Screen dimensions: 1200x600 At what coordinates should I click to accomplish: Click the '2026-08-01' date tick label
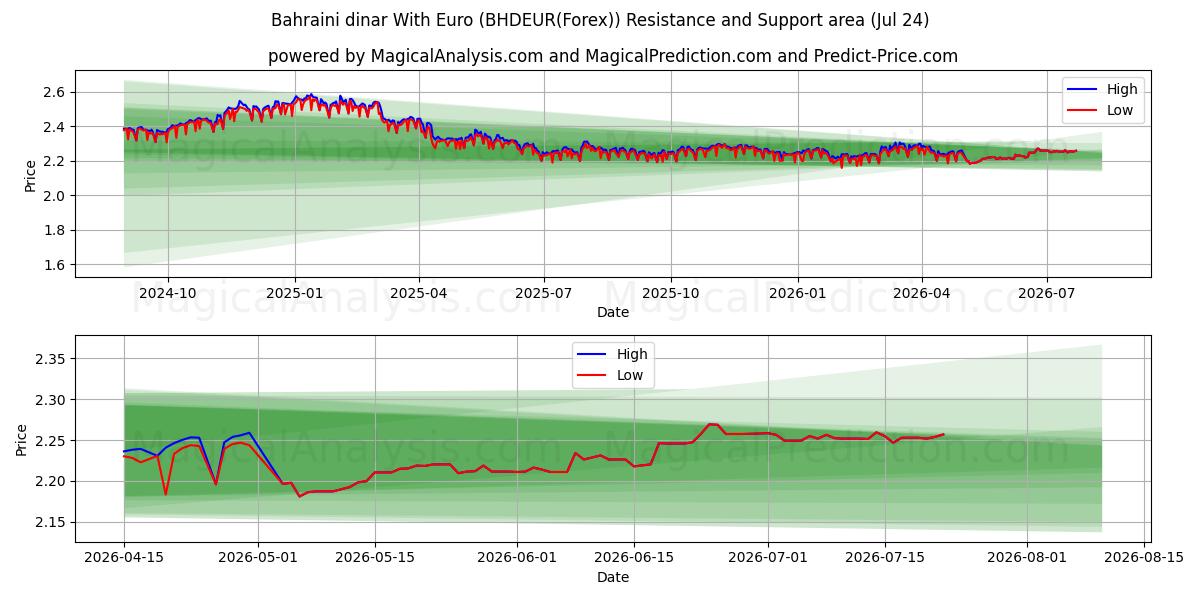click(x=1027, y=557)
